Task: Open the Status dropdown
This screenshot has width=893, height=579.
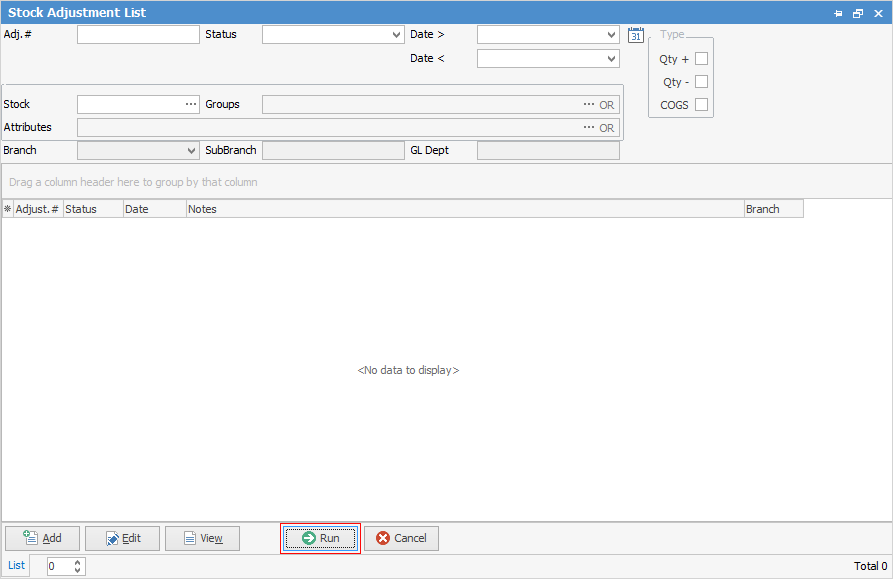Action: tap(397, 34)
